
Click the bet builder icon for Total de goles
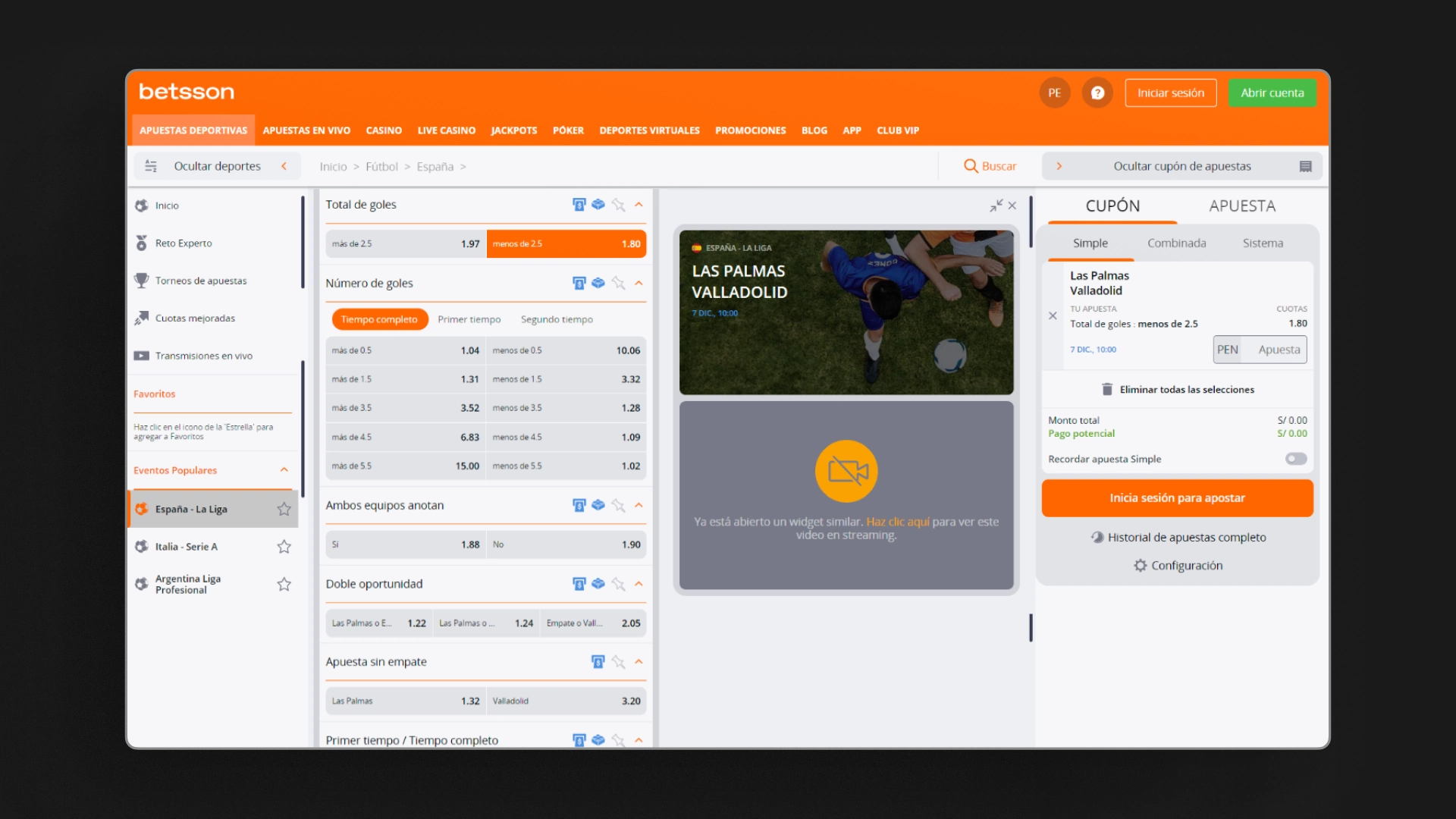coord(598,205)
